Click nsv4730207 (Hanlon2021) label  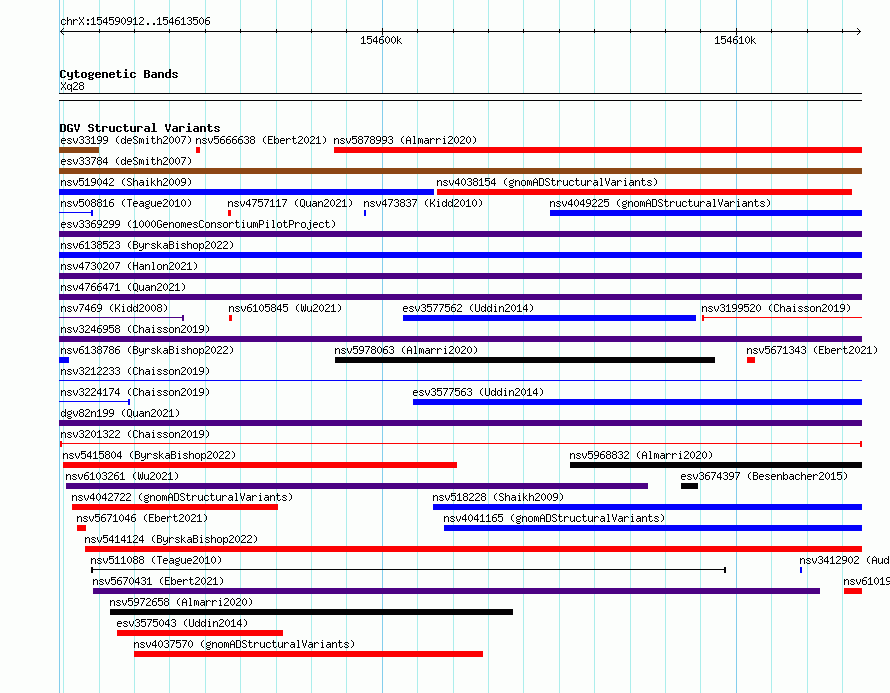(129, 266)
